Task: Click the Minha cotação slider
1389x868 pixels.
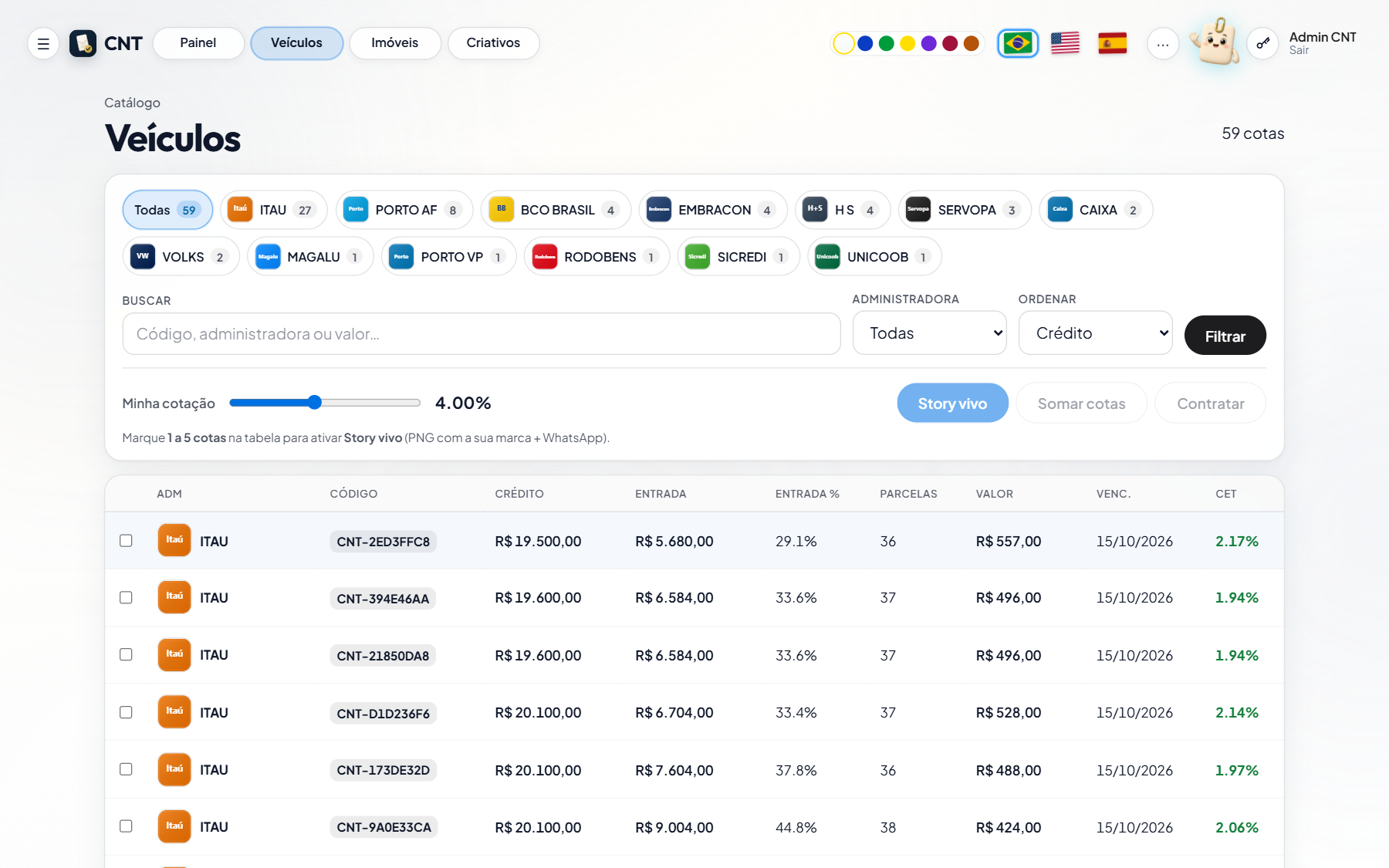Action: 325,403
